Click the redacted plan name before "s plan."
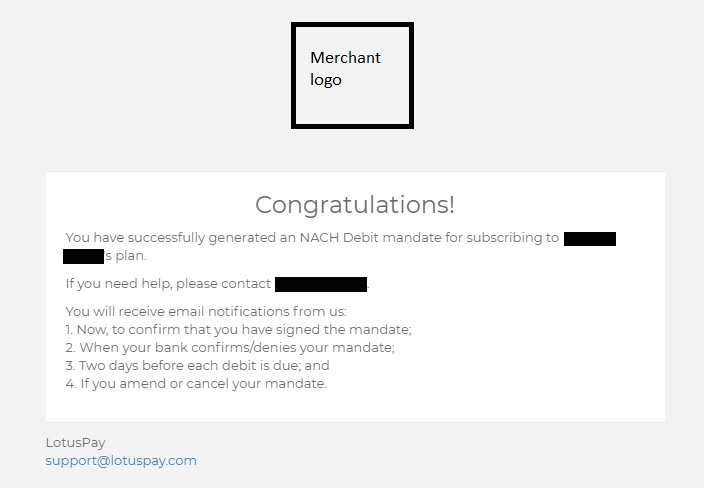The image size is (704, 488). tap(83, 257)
